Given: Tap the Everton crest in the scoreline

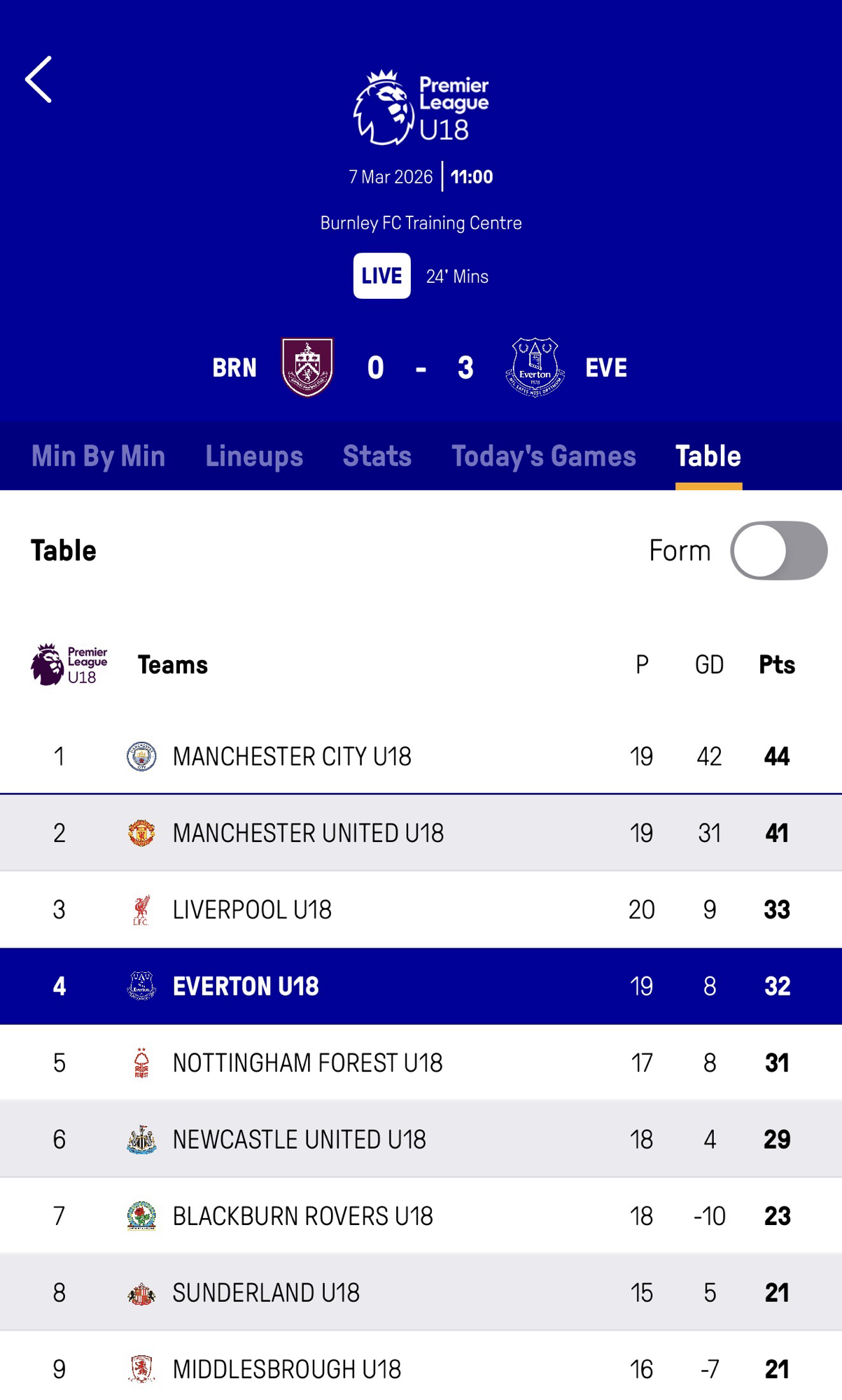Looking at the screenshot, I should click(535, 367).
